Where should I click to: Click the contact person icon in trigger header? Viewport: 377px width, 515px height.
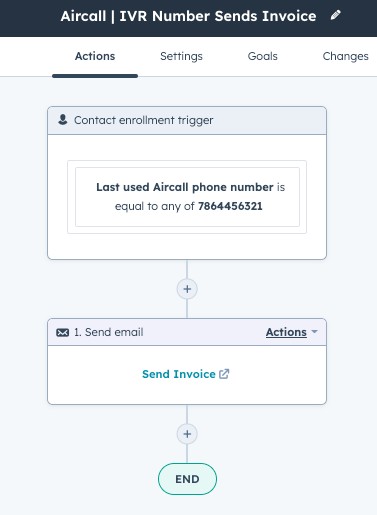pyautogui.click(x=63, y=120)
